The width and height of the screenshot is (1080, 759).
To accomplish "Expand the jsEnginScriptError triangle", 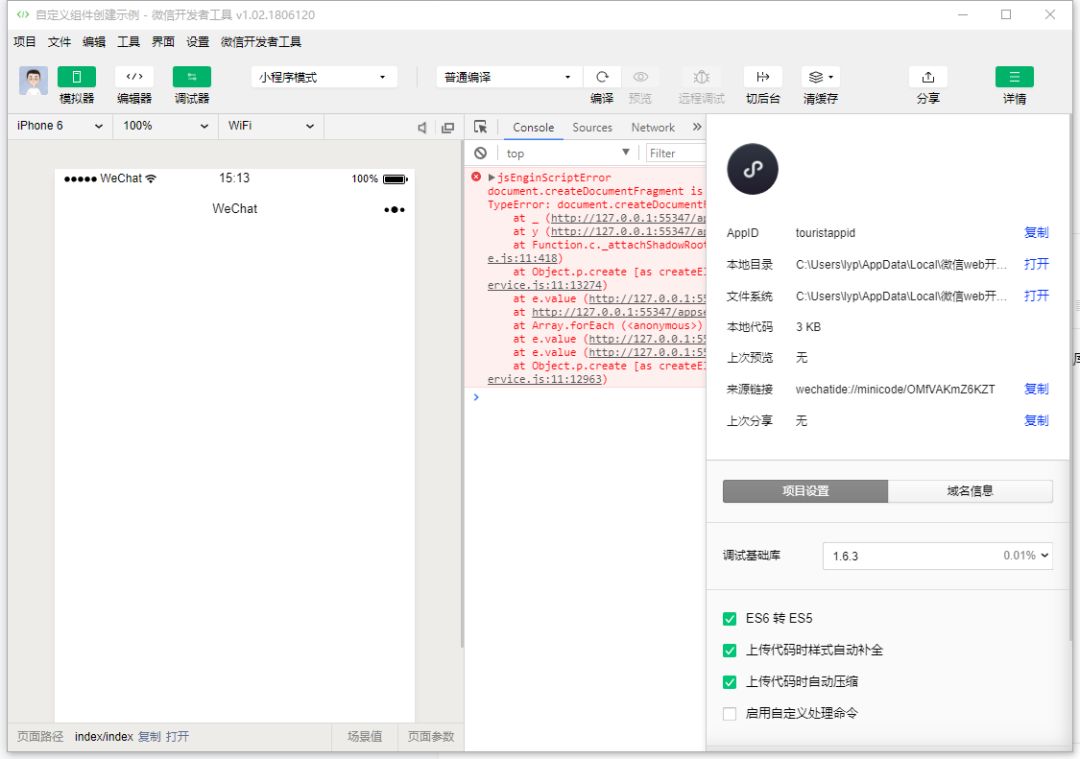I will [x=492, y=178].
